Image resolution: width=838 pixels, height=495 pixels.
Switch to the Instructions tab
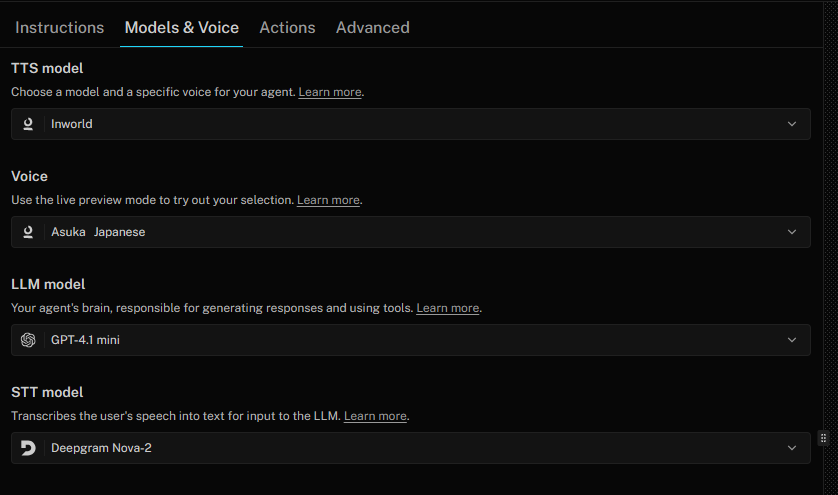click(x=59, y=28)
